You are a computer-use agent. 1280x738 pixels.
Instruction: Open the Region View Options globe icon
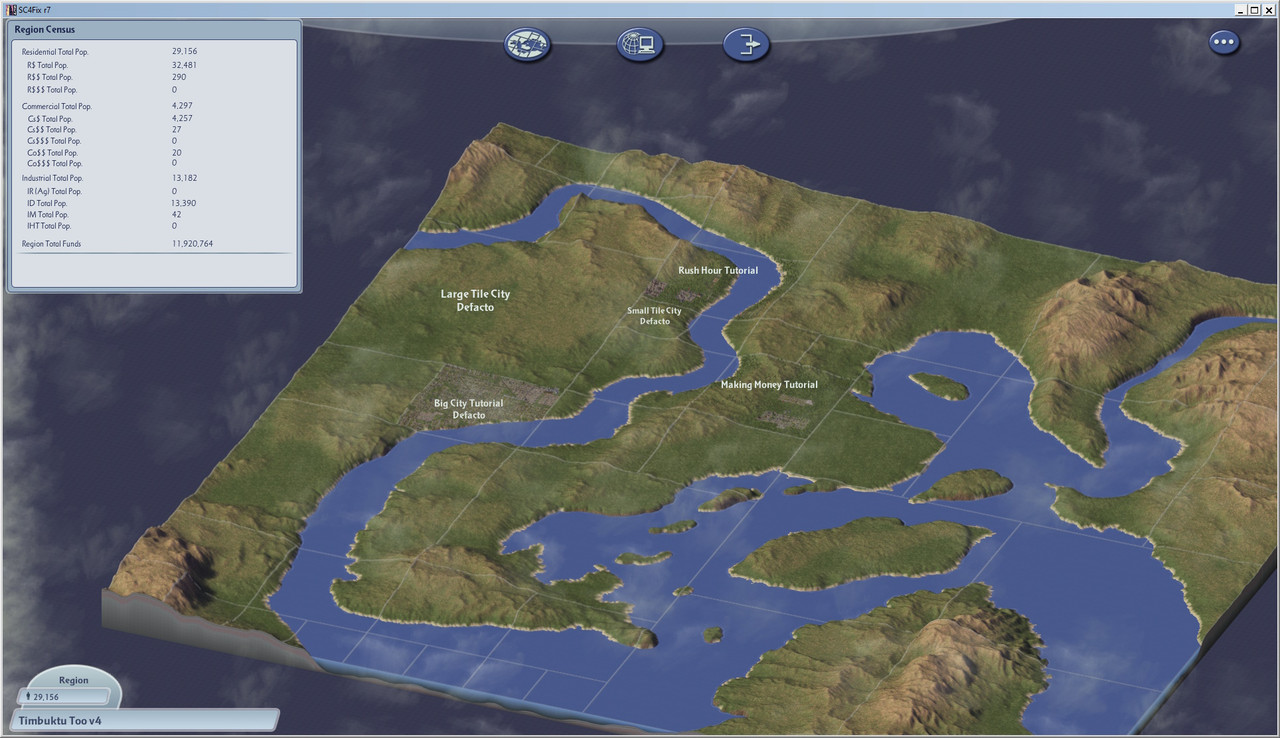tap(528, 44)
